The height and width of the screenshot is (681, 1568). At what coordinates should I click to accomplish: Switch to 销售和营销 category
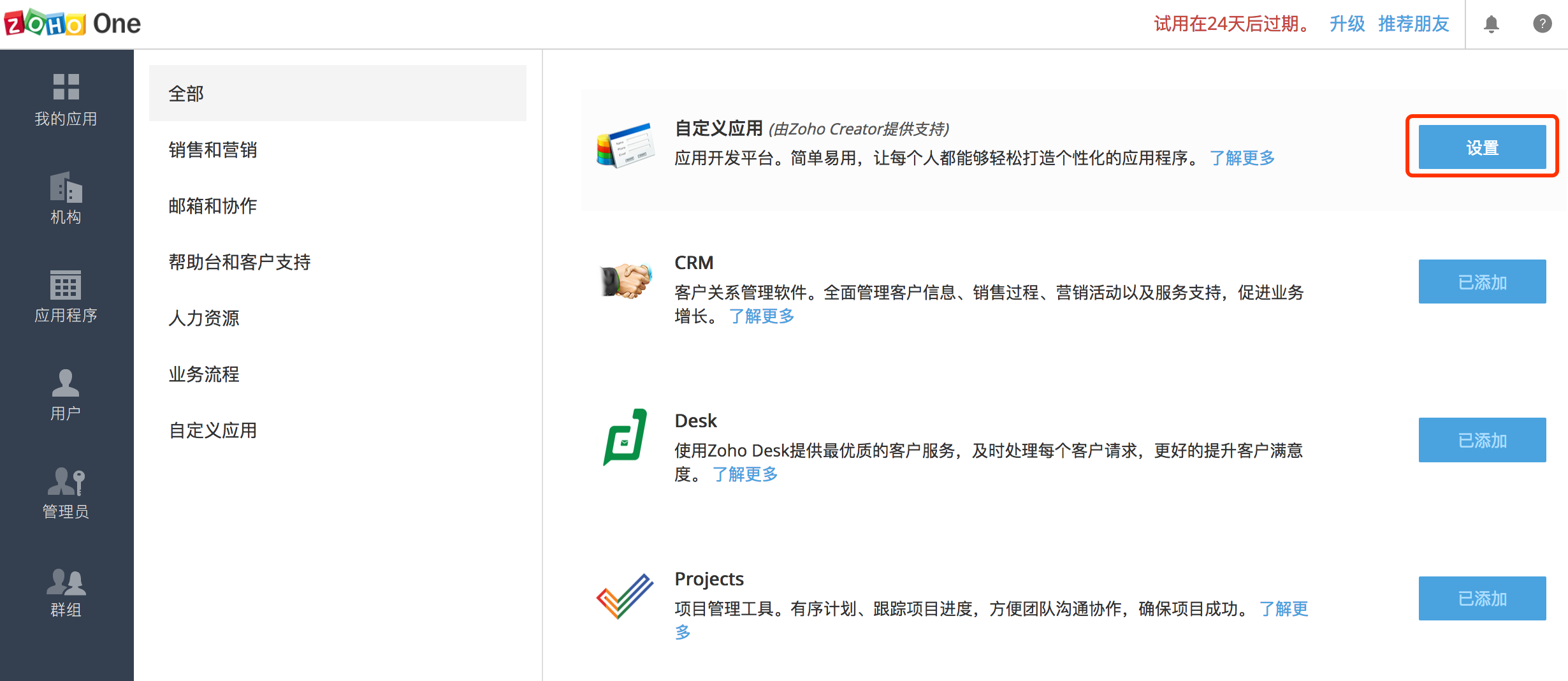[213, 150]
